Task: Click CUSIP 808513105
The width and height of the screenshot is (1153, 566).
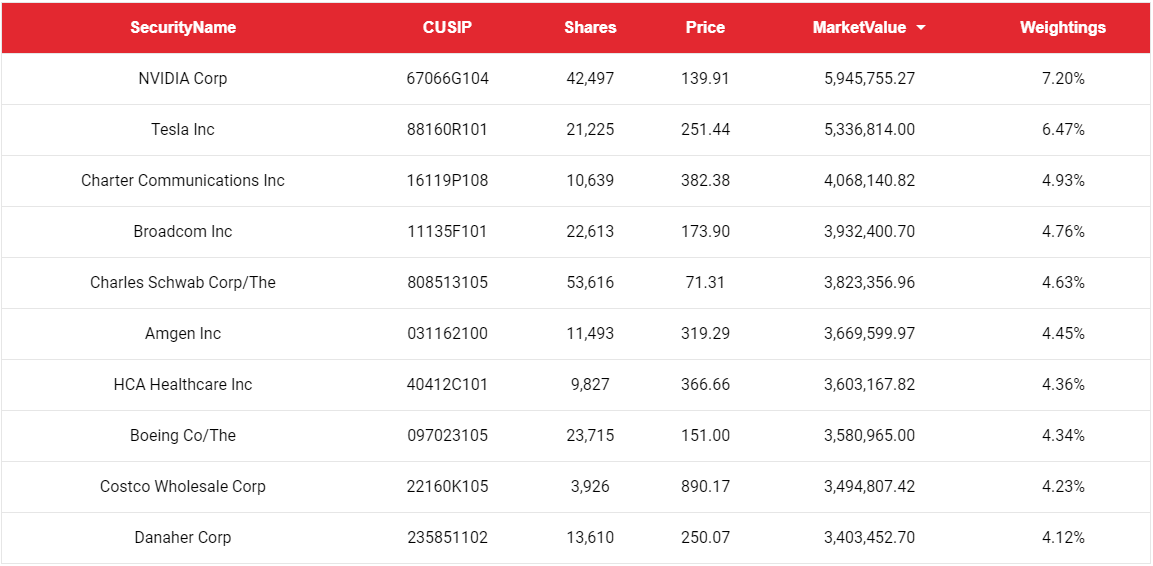Action: pyautogui.click(x=447, y=282)
